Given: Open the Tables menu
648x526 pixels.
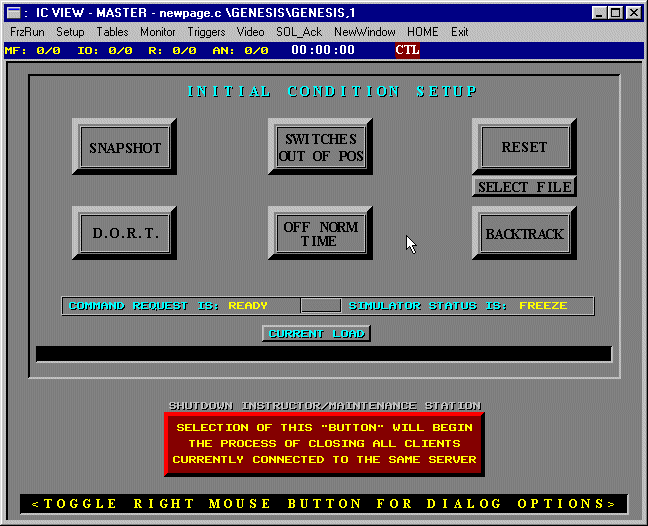Looking at the screenshot, I should 112,32.
